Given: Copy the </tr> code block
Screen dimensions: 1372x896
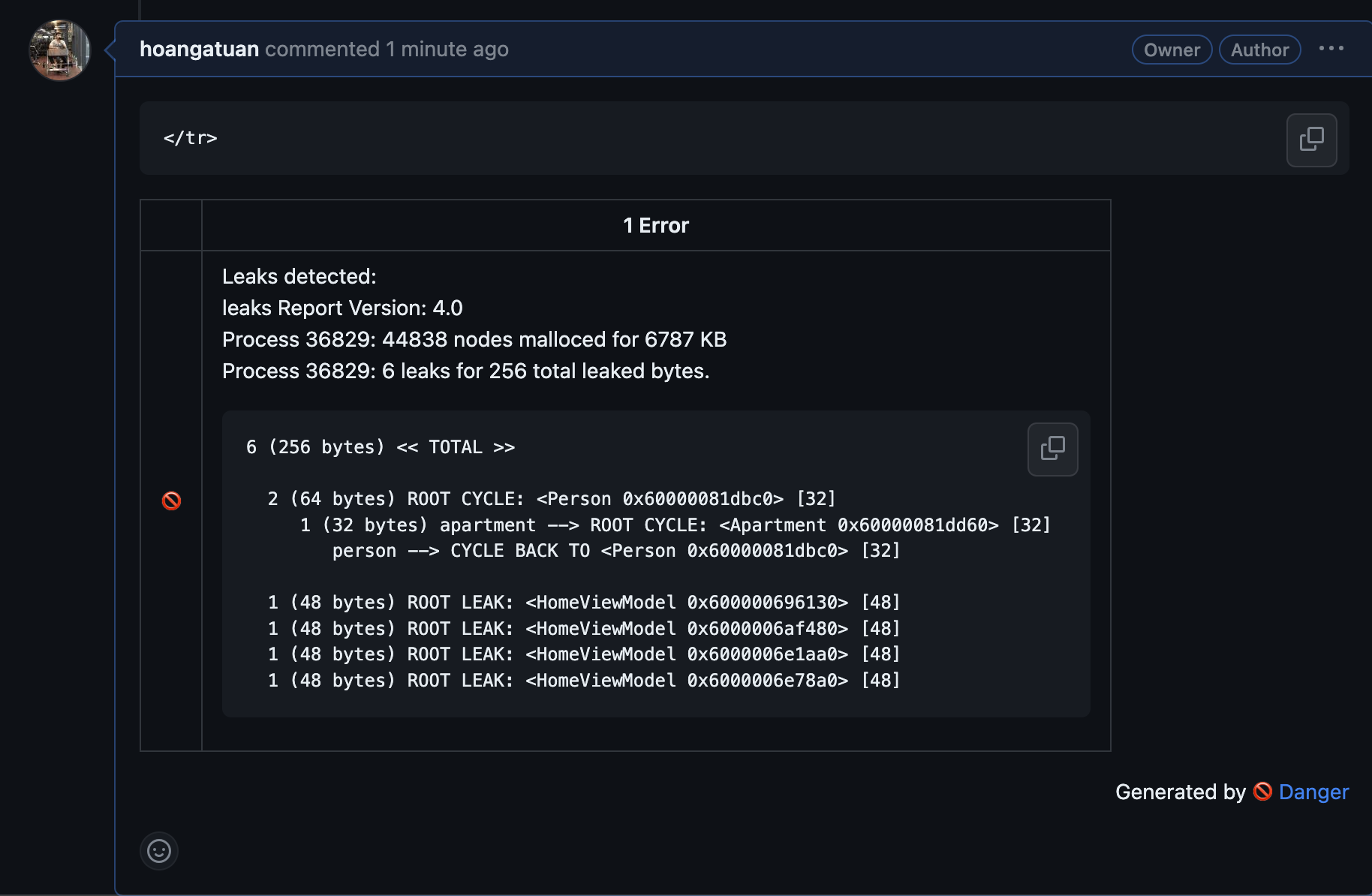Looking at the screenshot, I should [x=1311, y=140].
